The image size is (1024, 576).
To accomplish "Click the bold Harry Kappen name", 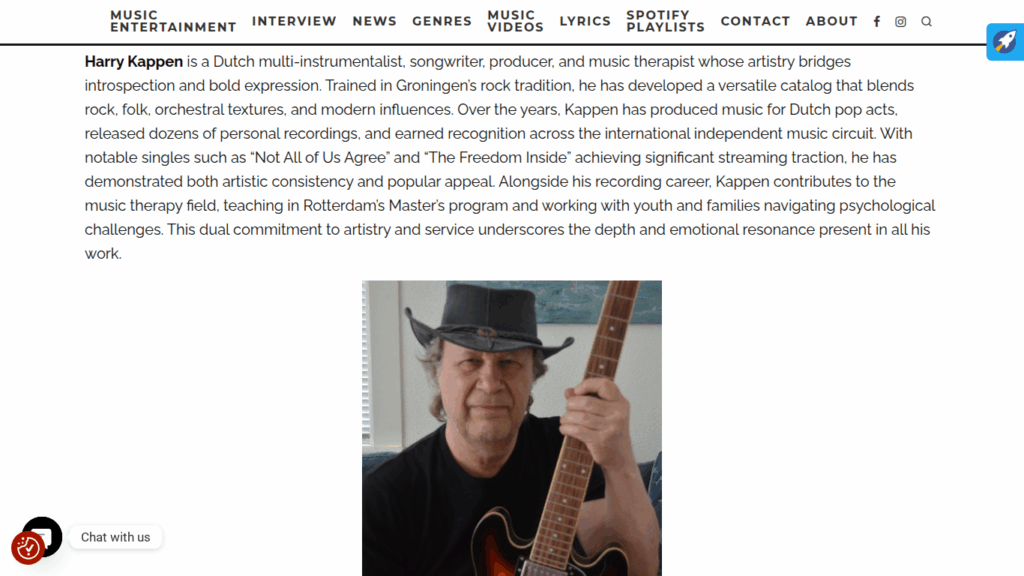I will coord(134,61).
